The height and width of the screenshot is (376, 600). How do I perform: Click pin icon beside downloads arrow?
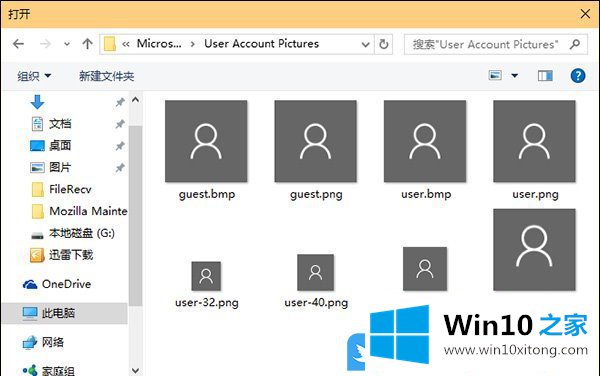(120, 102)
